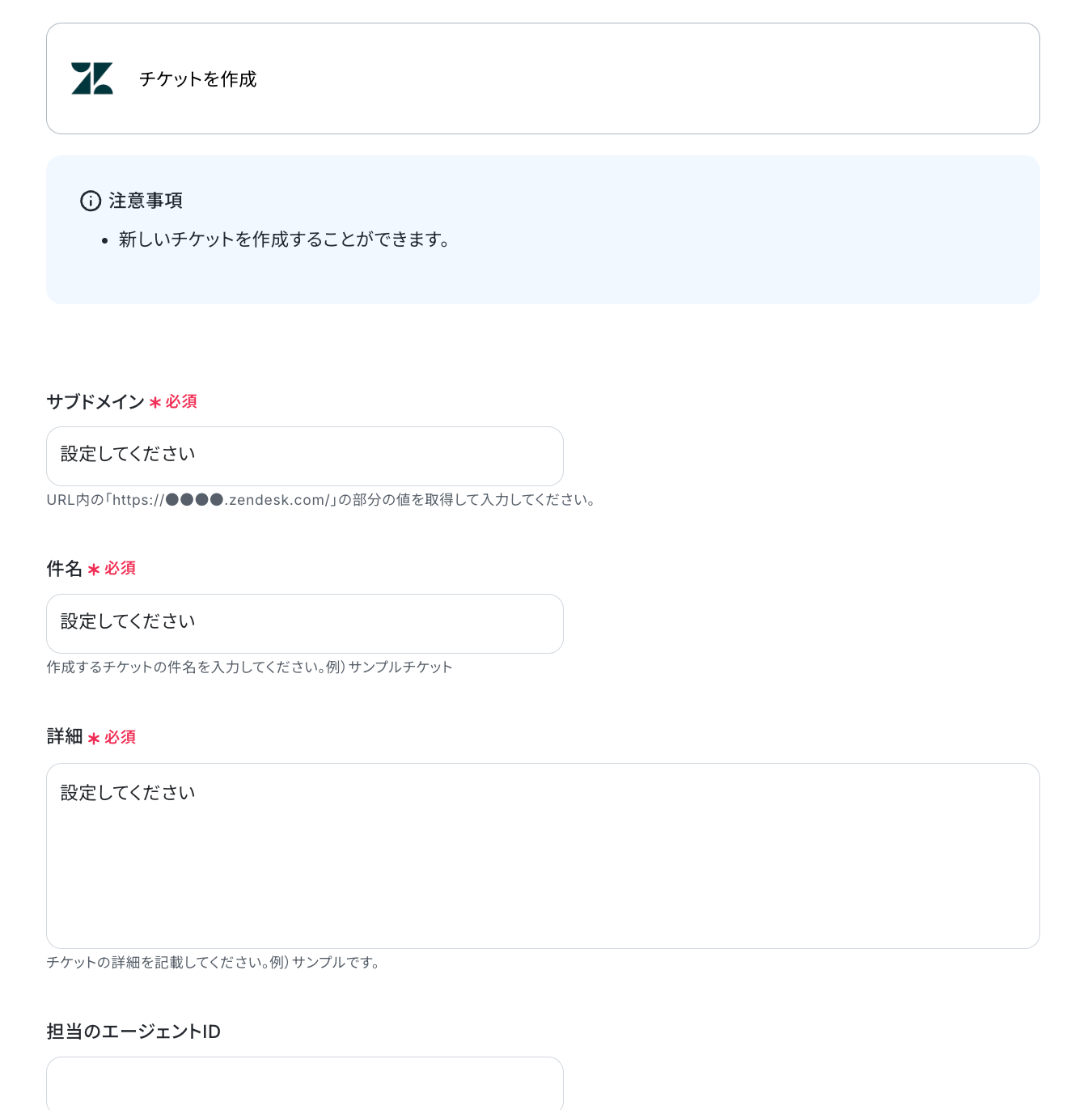Click the サブドメイン field label

pyautogui.click(x=95, y=402)
